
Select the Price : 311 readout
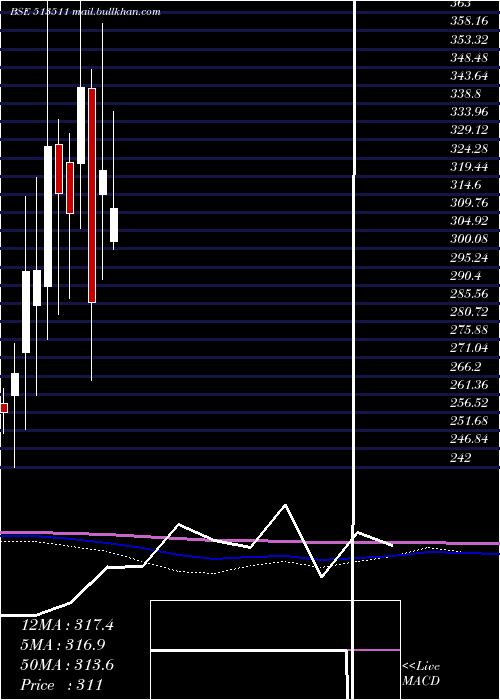pyautogui.click(x=62, y=684)
